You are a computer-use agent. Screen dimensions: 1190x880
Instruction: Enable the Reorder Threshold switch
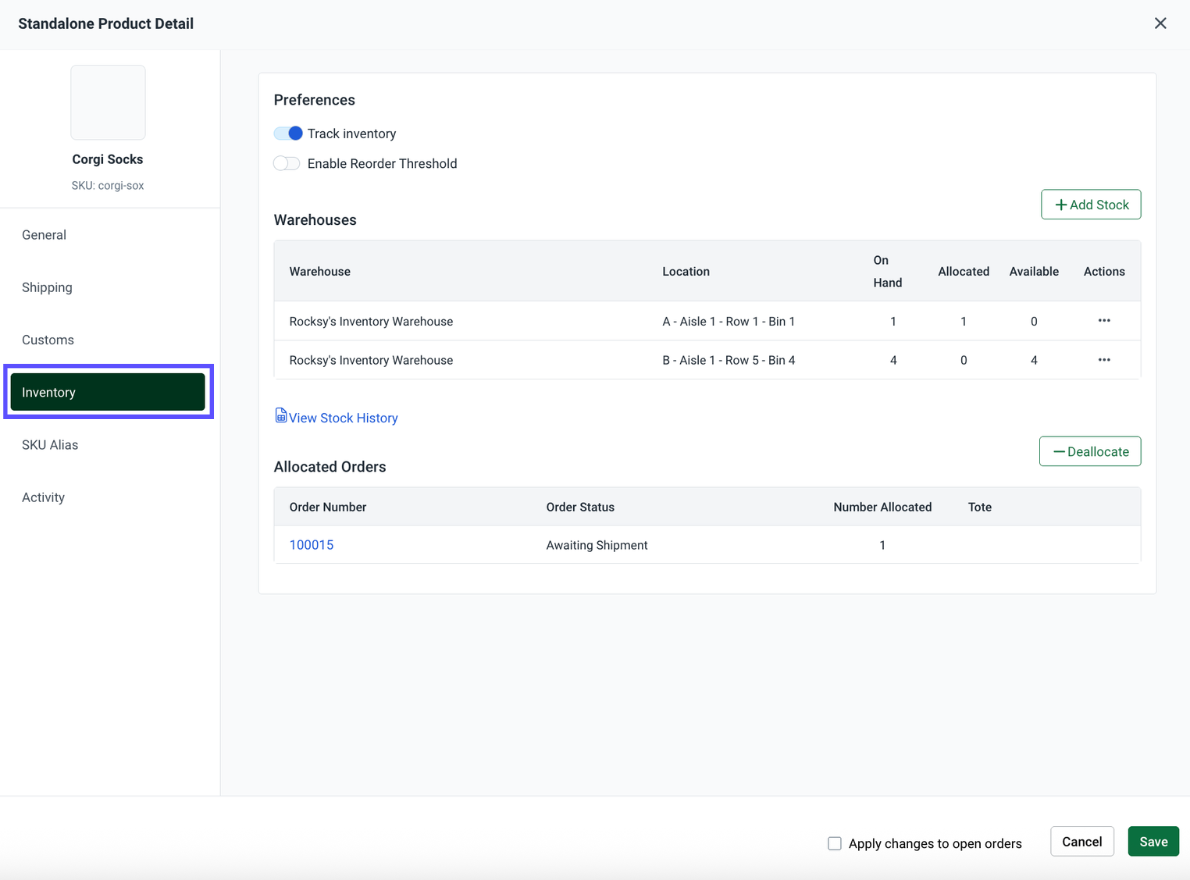287,164
